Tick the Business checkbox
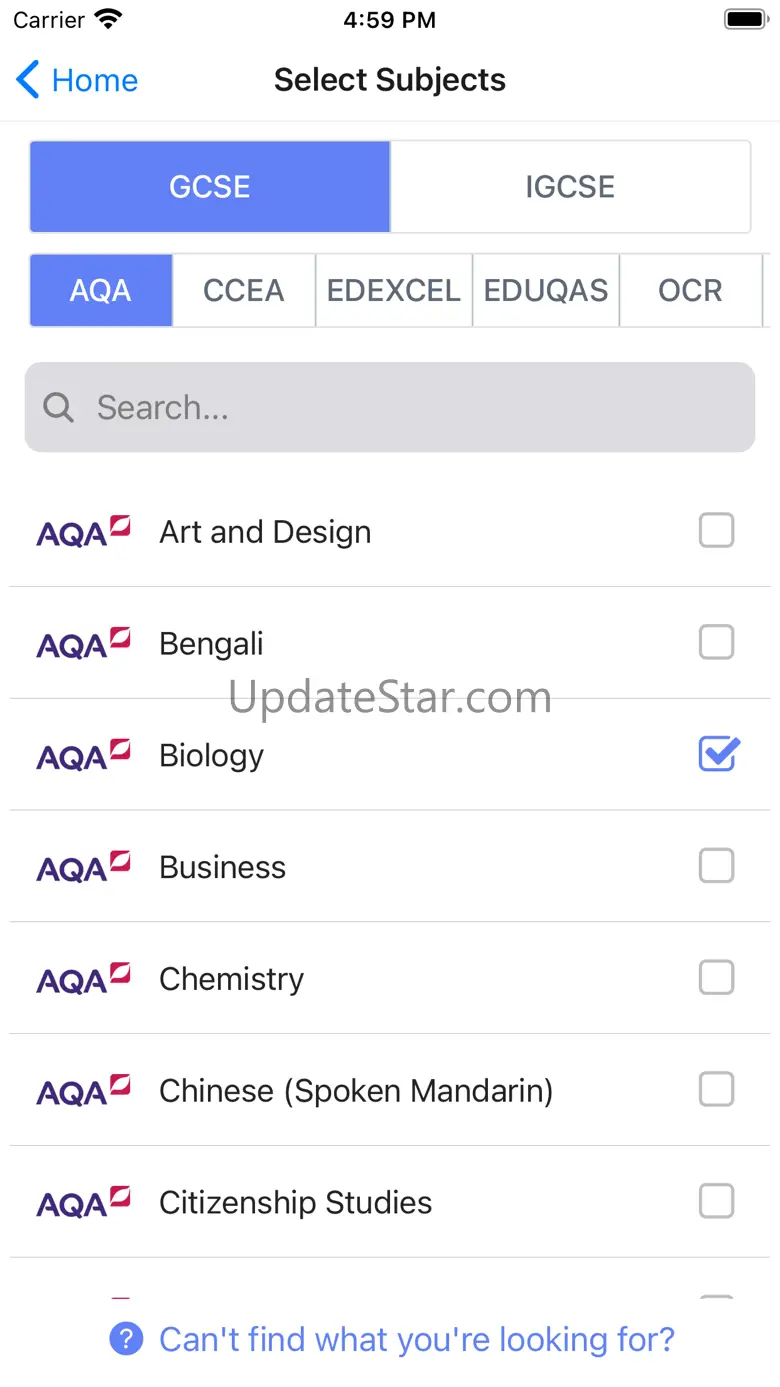 pos(716,866)
